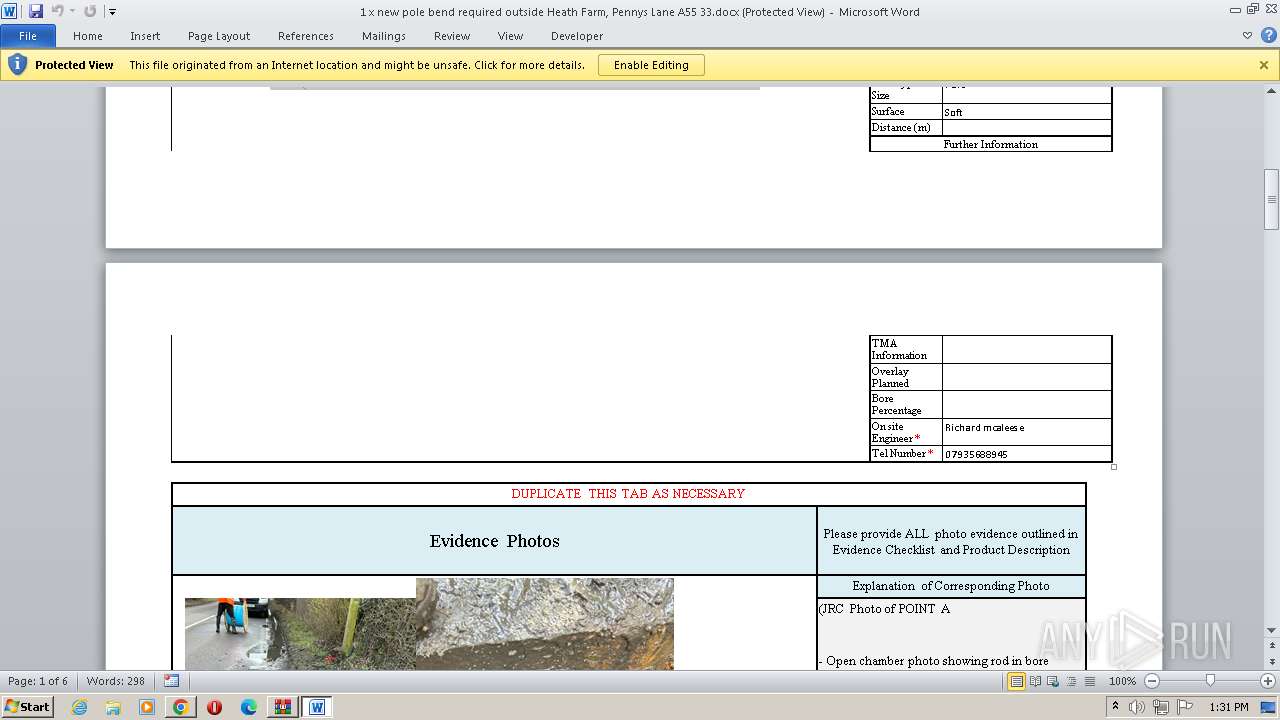Click the Word application icon in title bar
Image resolution: width=1280 pixels, height=720 pixels.
click(10, 11)
